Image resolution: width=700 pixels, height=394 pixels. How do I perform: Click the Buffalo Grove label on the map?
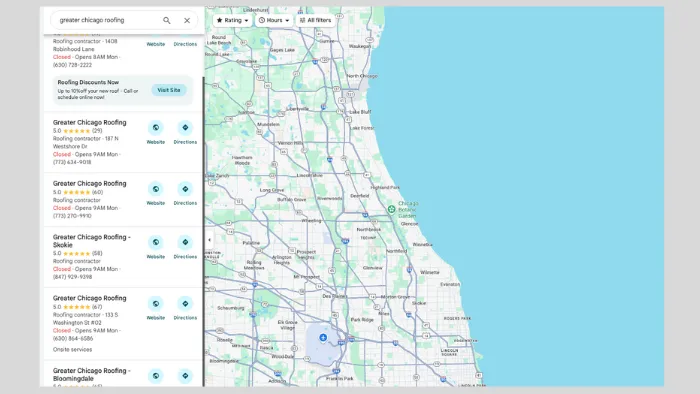click(292, 199)
